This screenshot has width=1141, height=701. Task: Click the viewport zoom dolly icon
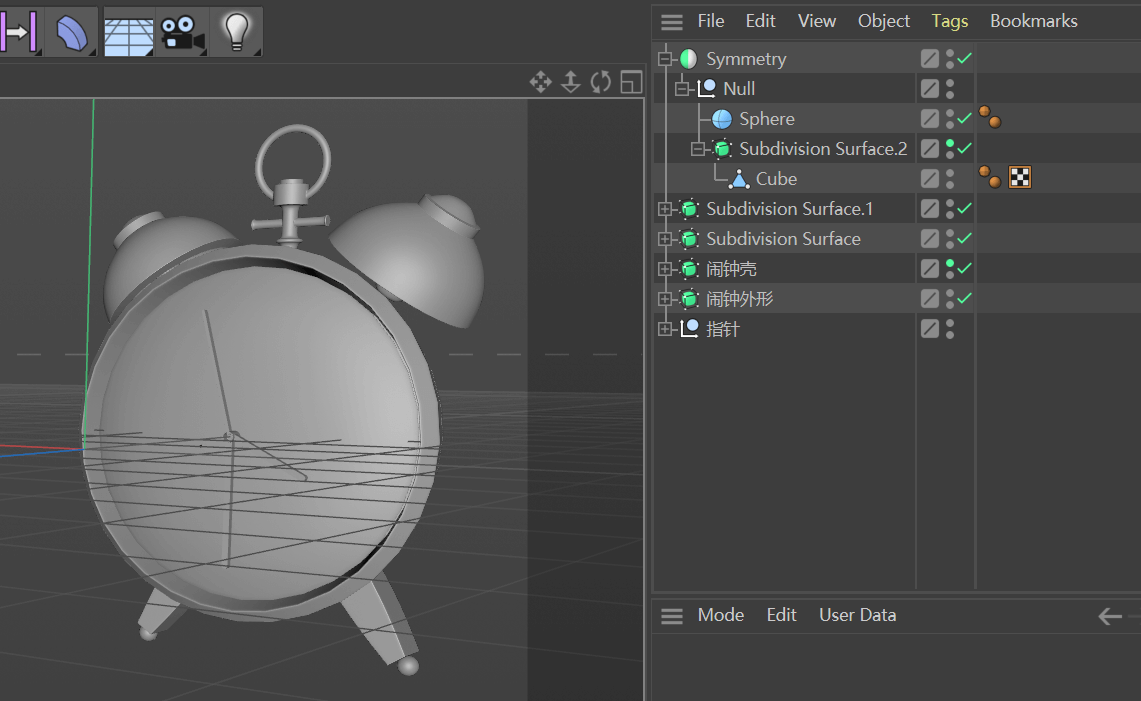tap(571, 82)
